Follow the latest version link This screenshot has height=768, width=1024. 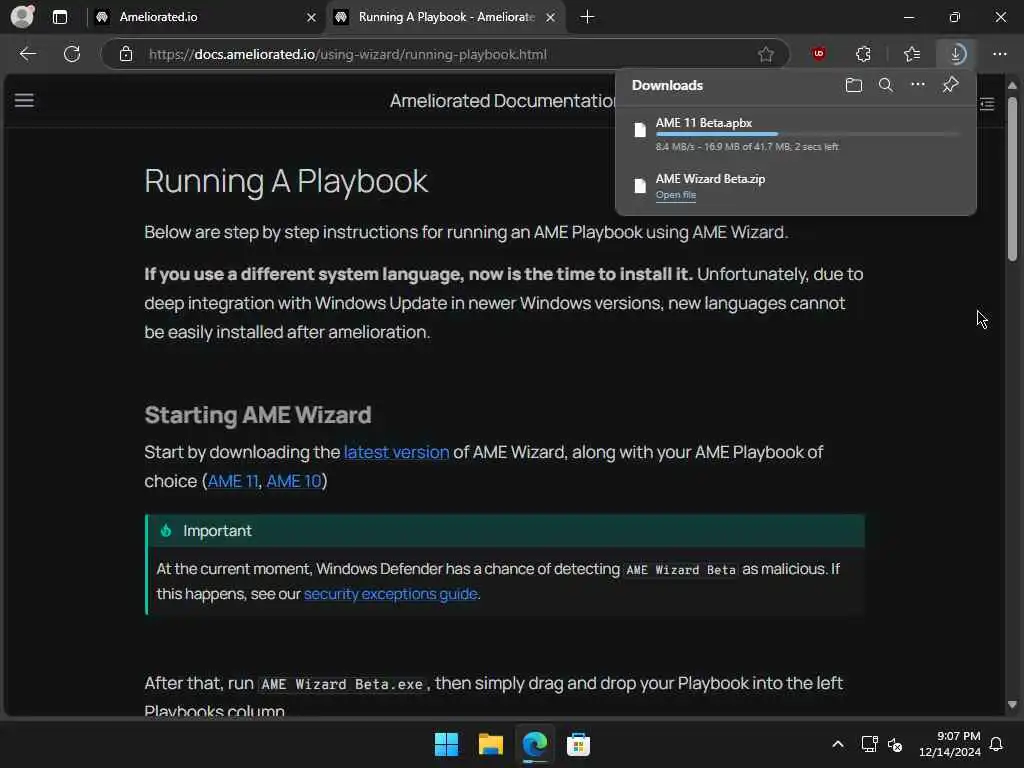[x=396, y=452]
